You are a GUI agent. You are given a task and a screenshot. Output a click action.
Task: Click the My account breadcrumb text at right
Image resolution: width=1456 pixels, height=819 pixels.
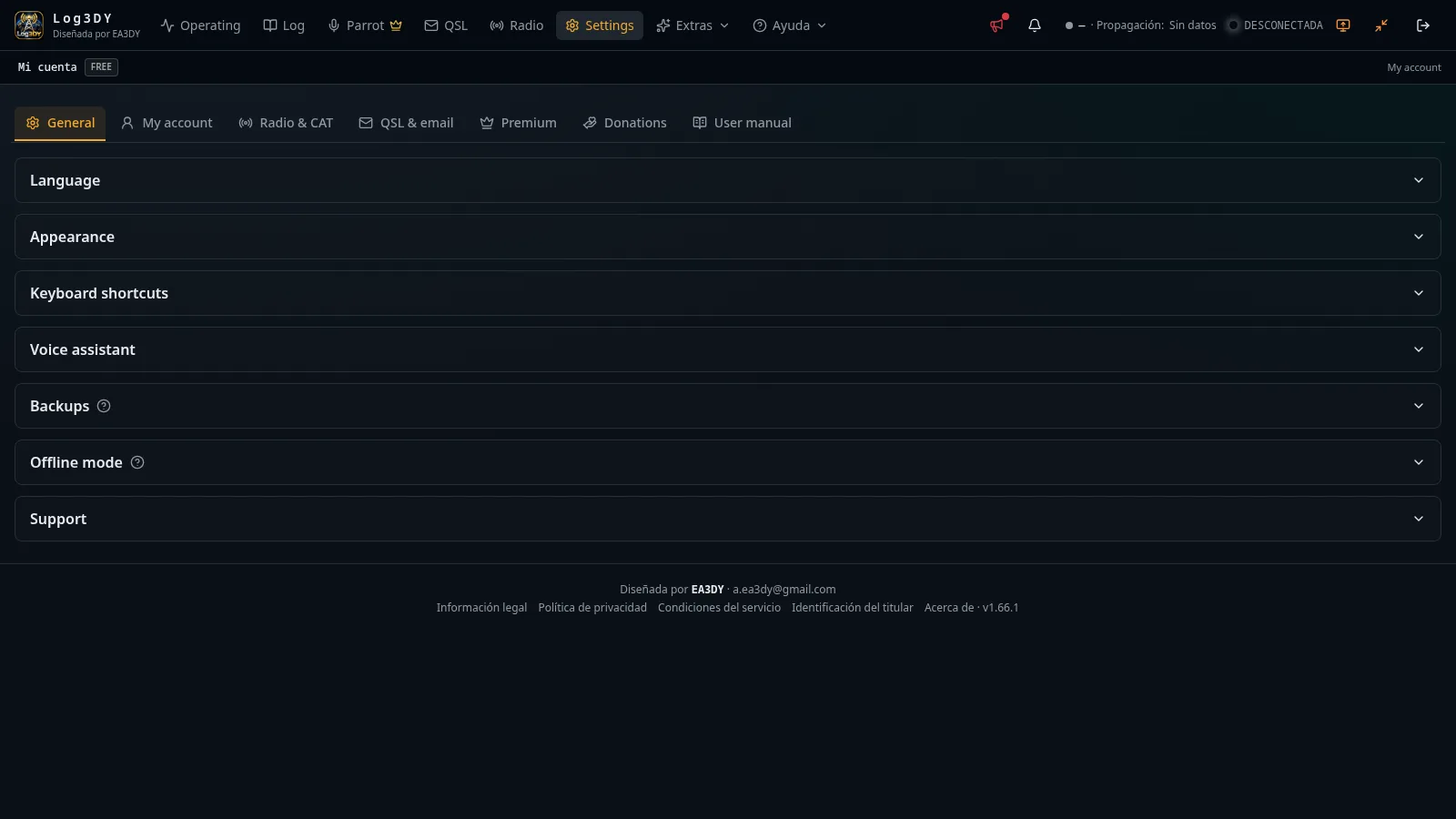(1414, 67)
